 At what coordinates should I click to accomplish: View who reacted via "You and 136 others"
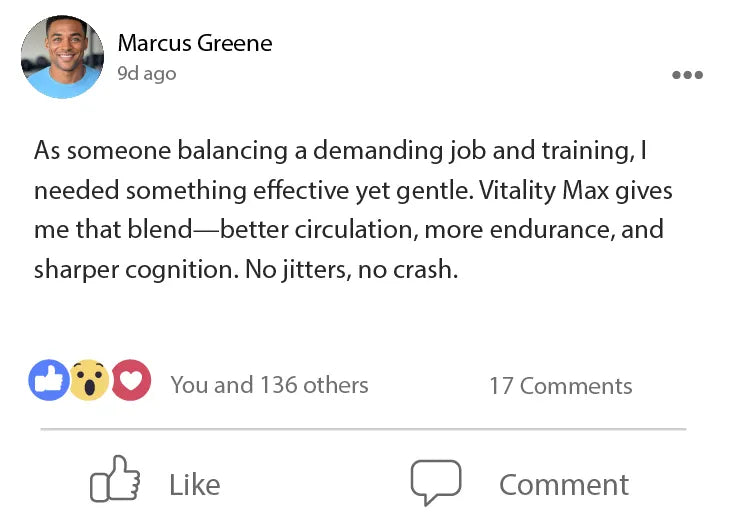pyautogui.click(x=269, y=385)
